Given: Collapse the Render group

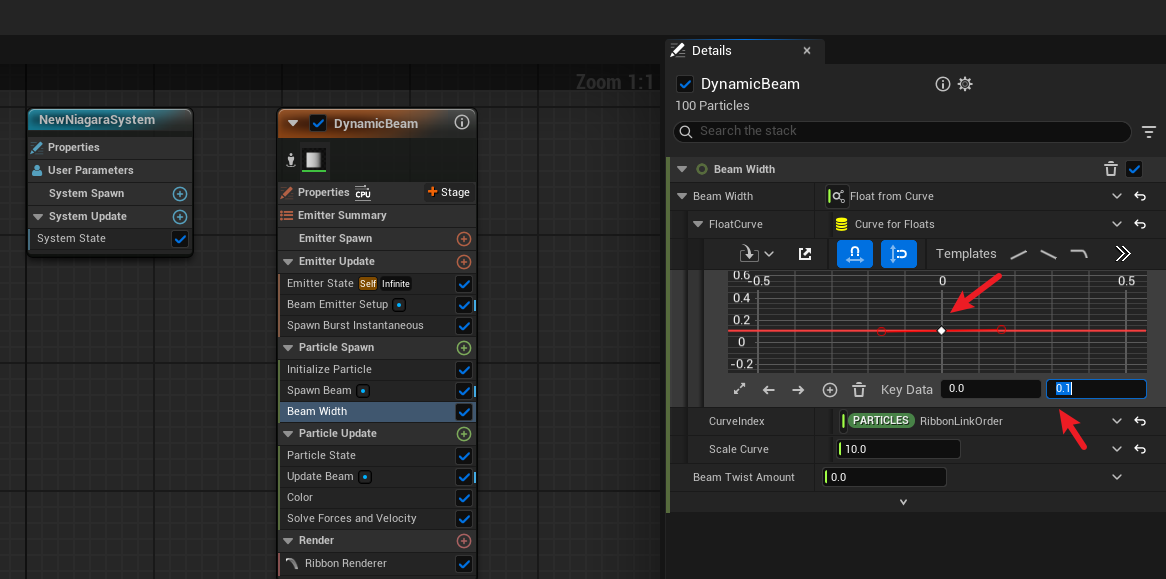Looking at the screenshot, I should pyautogui.click(x=289, y=540).
